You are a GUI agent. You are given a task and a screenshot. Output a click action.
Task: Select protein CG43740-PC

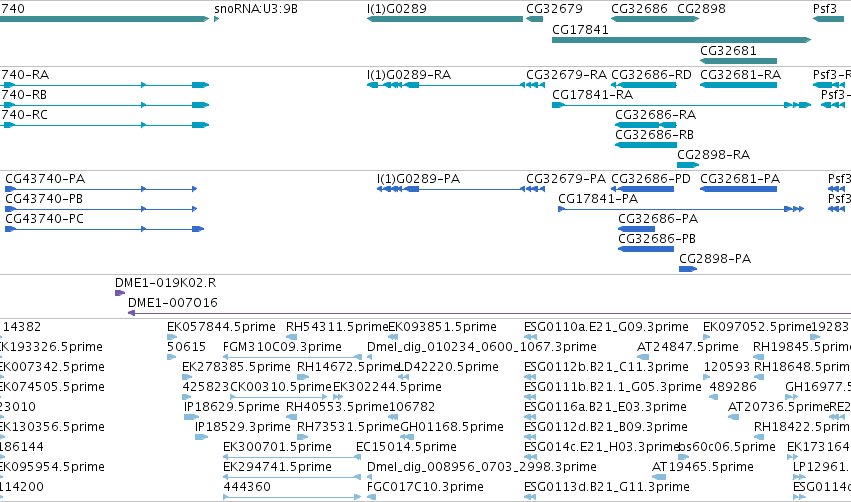point(104,229)
